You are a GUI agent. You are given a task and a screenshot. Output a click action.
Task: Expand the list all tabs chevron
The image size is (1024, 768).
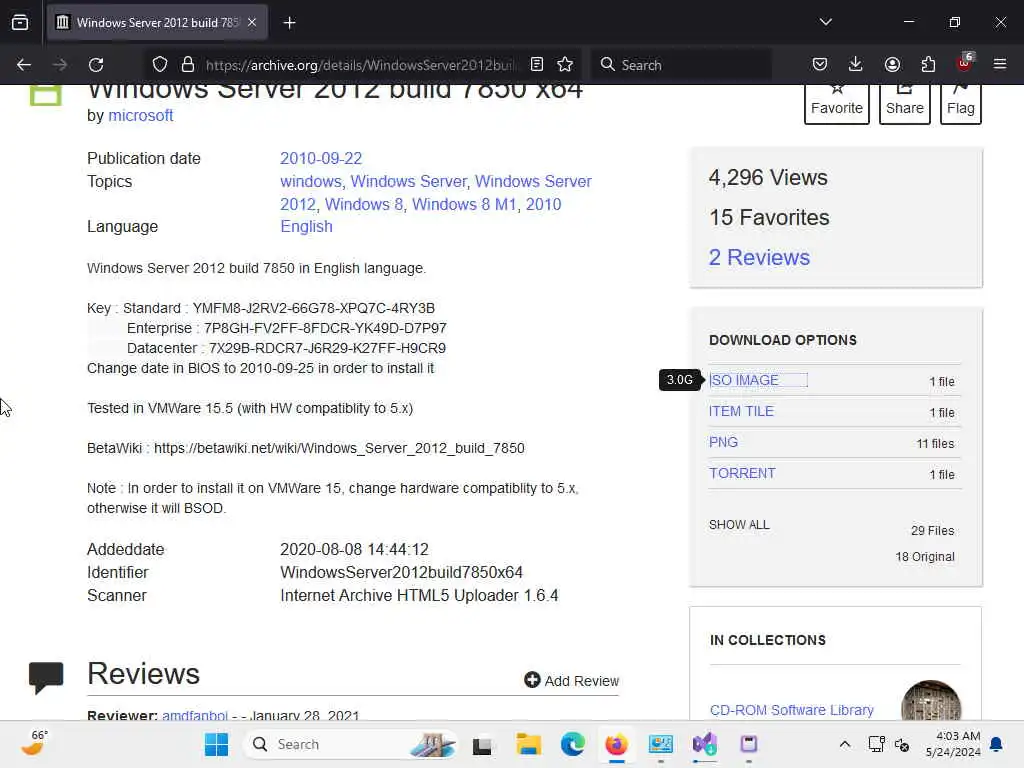pyautogui.click(x=825, y=22)
